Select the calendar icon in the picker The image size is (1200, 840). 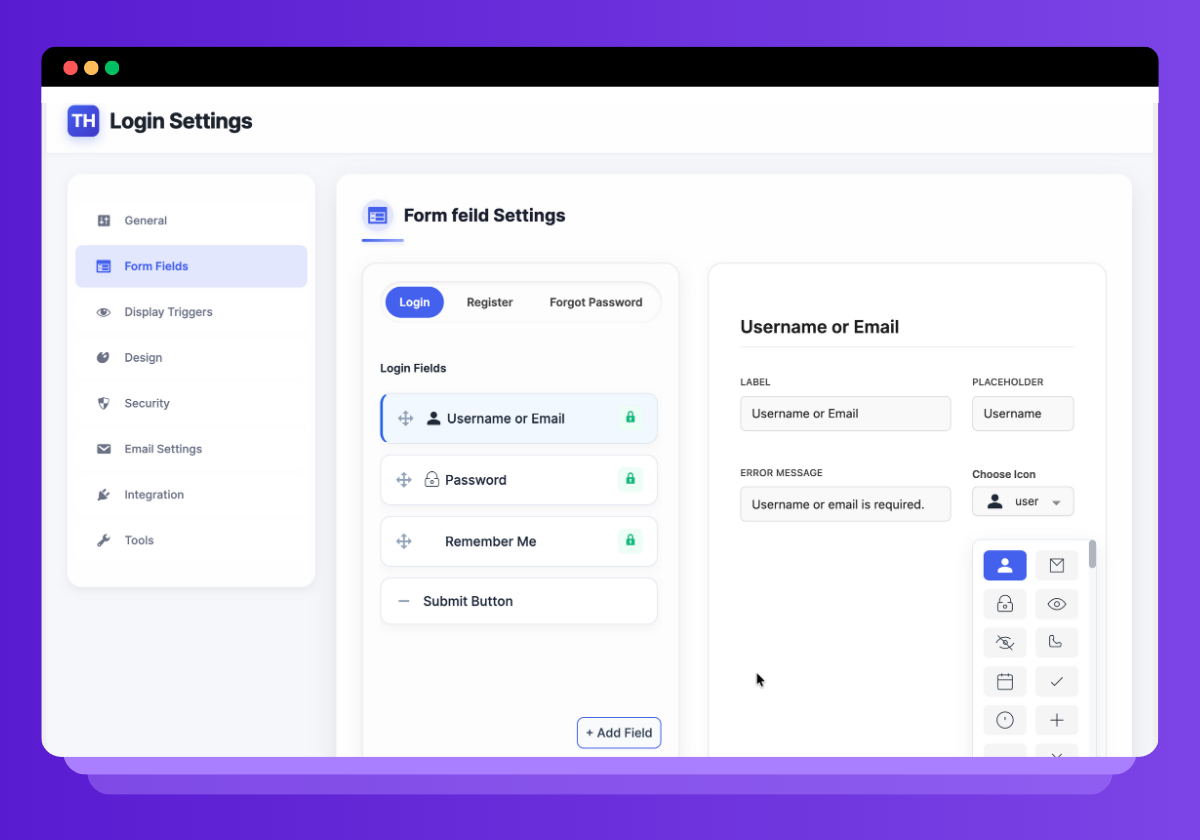(x=1004, y=681)
